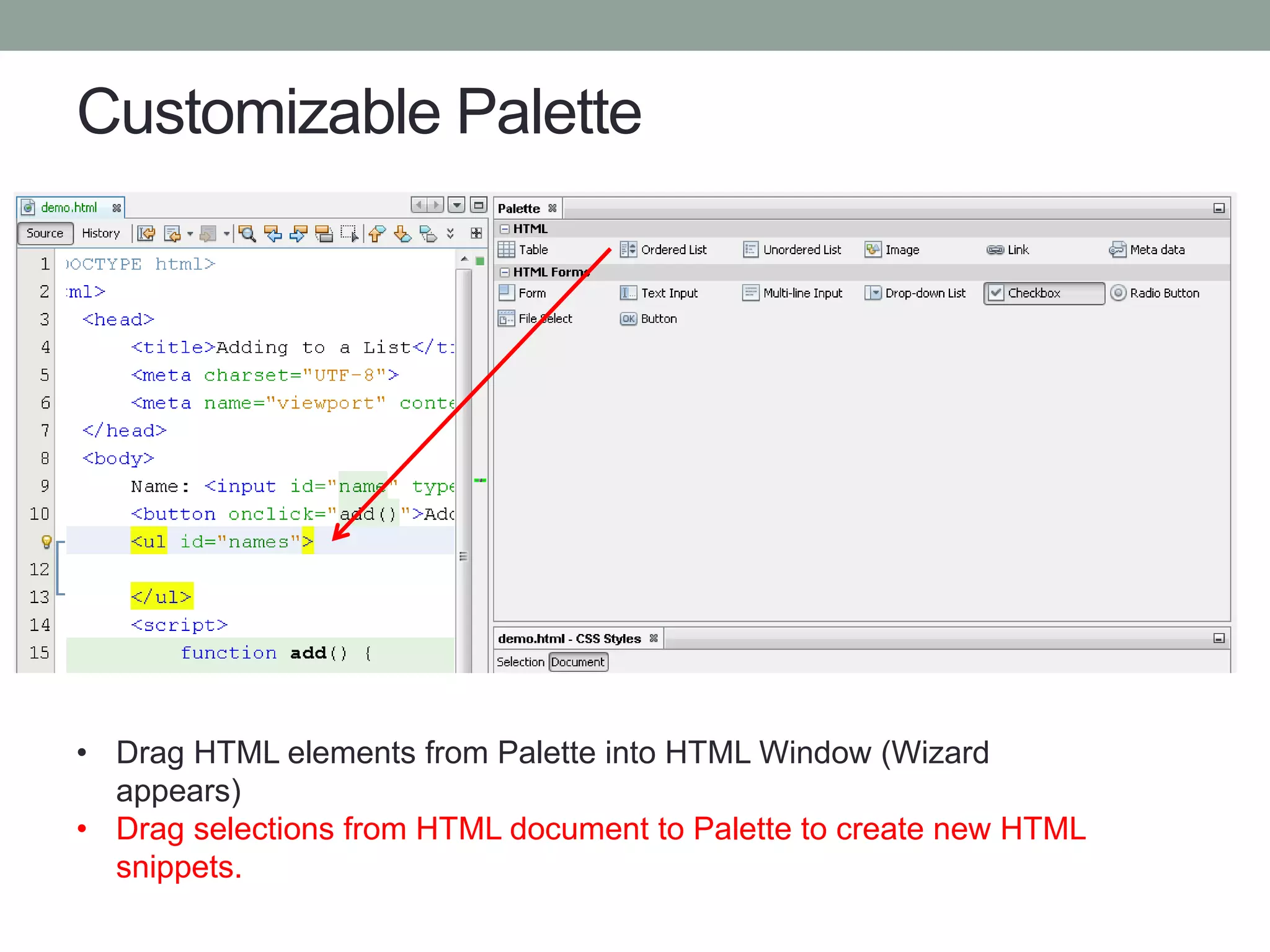Click line number 12 in gutter
The width and height of the screenshot is (1270, 952).
coord(39,569)
